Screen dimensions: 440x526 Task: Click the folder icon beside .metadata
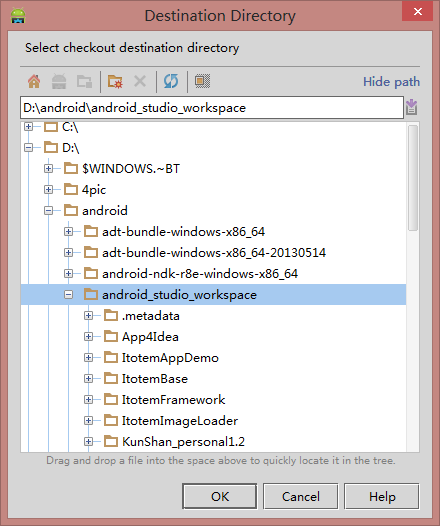[x=111, y=315]
